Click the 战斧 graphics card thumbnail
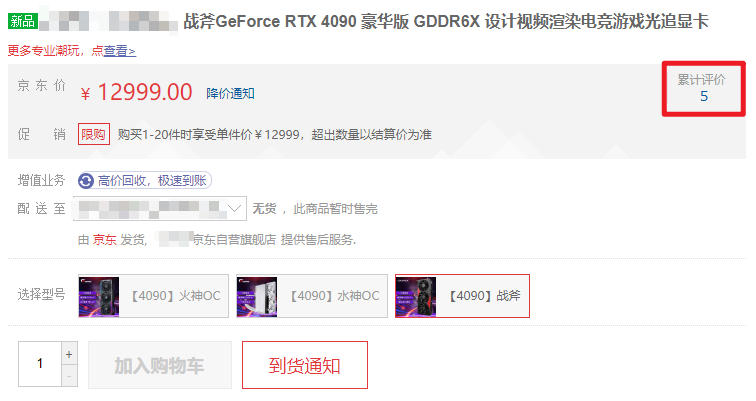The width and height of the screenshot is (756, 401). click(x=416, y=296)
